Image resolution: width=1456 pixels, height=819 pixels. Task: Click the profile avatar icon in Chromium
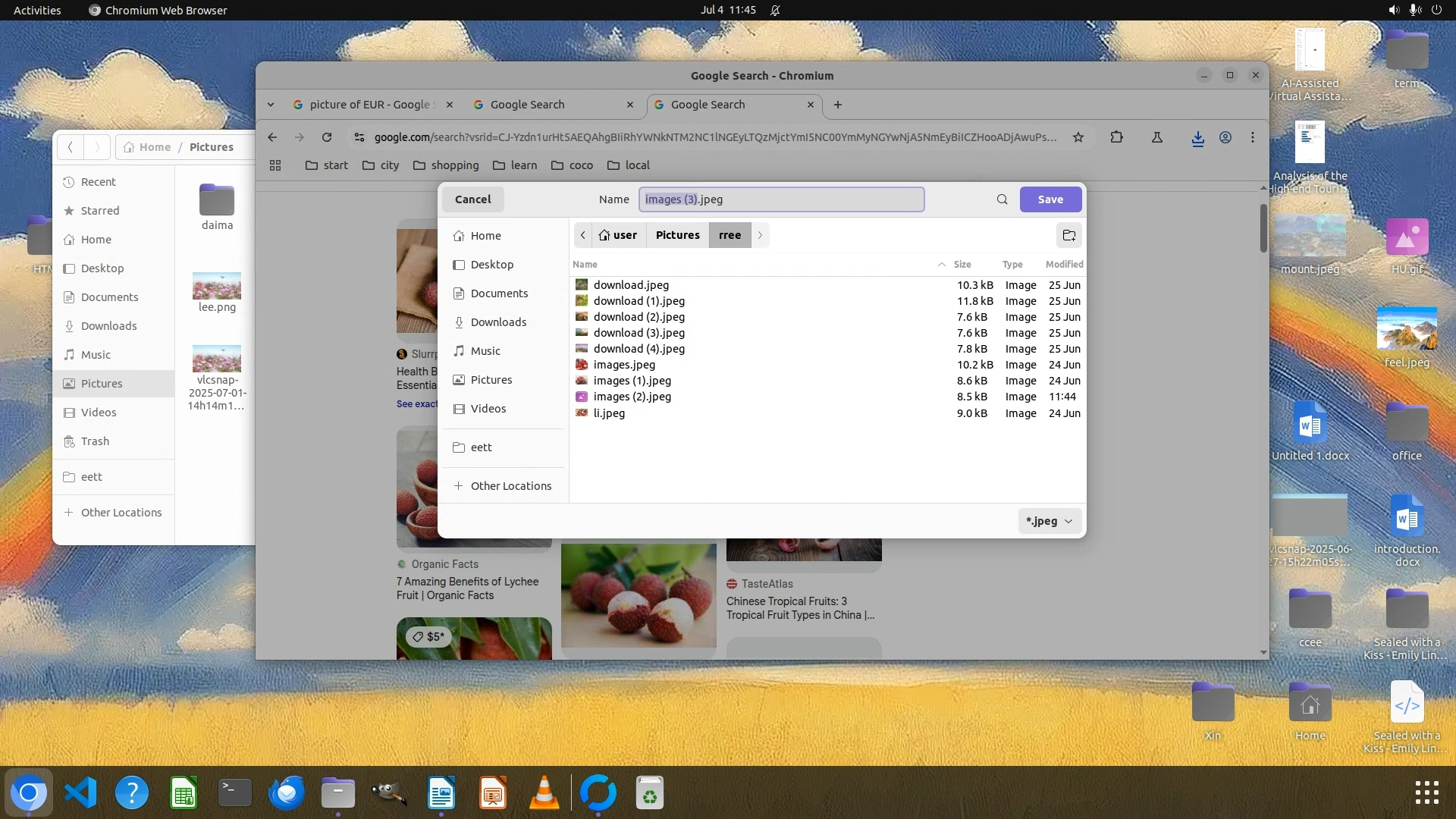pyautogui.click(x=1225, y=137)
